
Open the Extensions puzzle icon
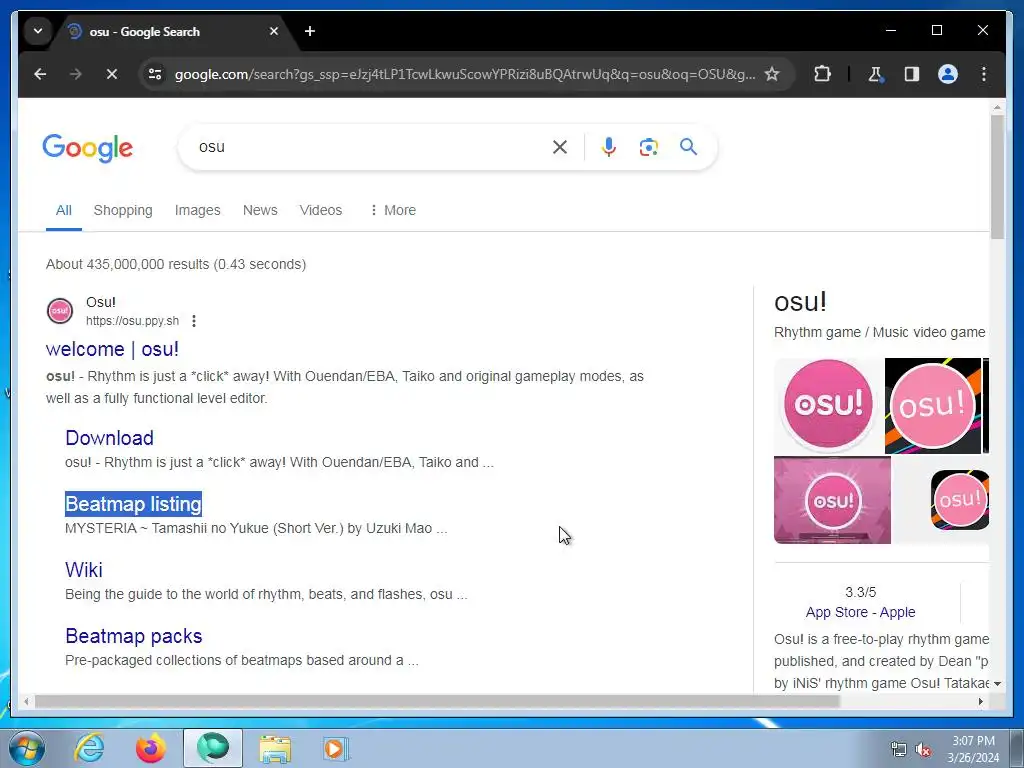(x=822, y=74)
